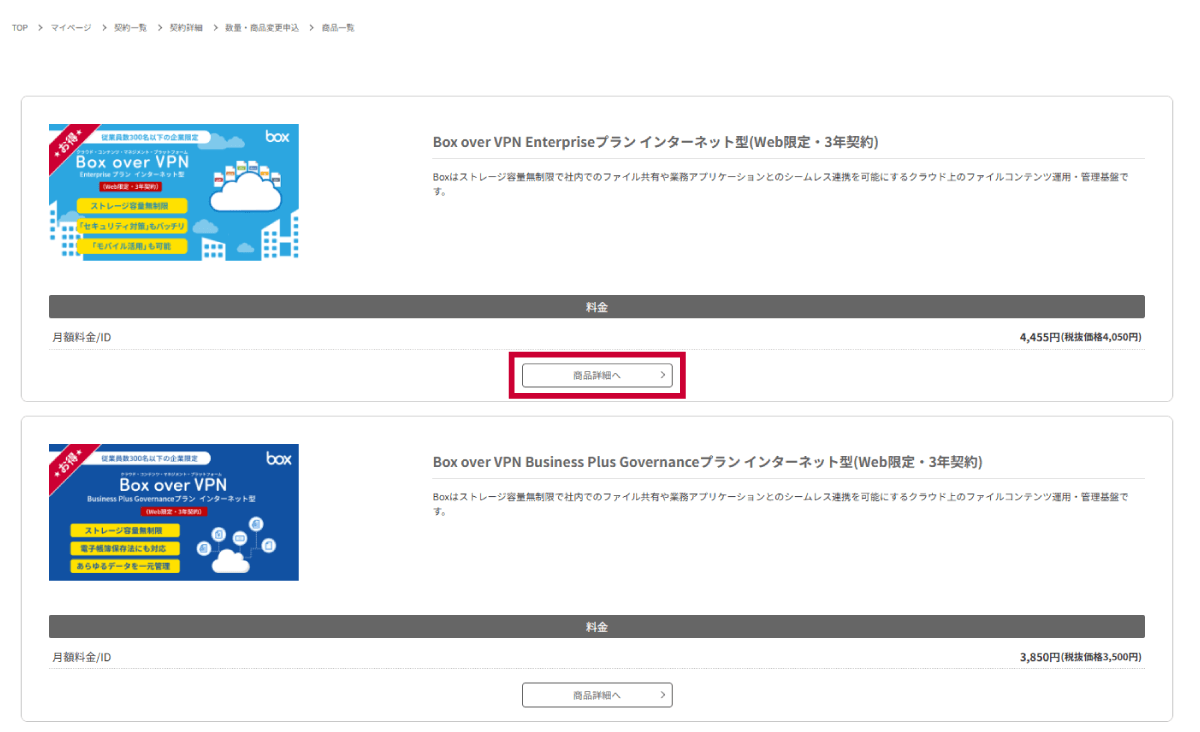Viewport: 1200px width, 732px height.
Task: Select the Box over VPN Enterprise plan title
Action: click(x=656, y=142)
